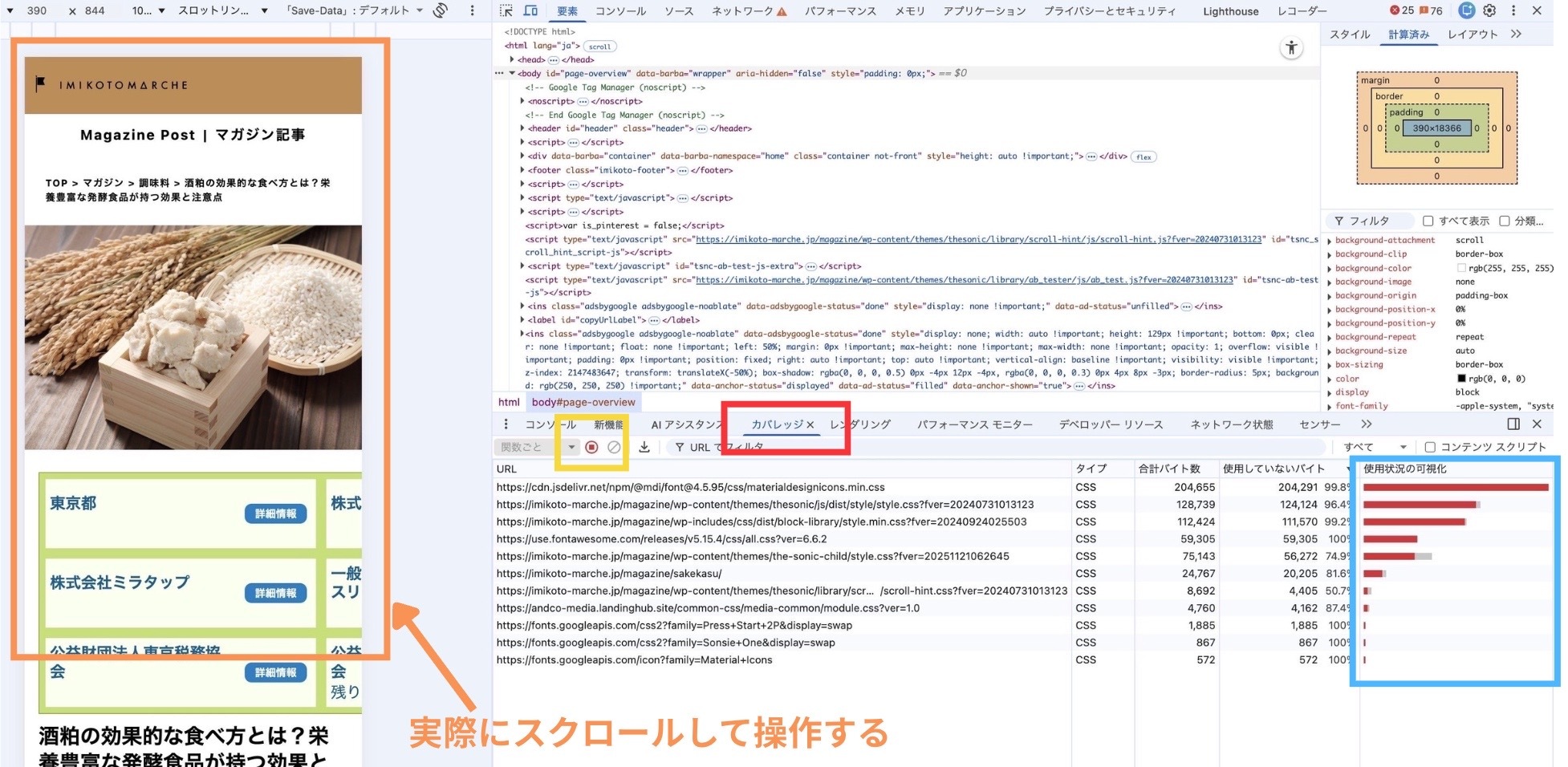This screenshot has width=1568, height=767.
Task: Export coverage data with download icon
Action: point(644,447)
